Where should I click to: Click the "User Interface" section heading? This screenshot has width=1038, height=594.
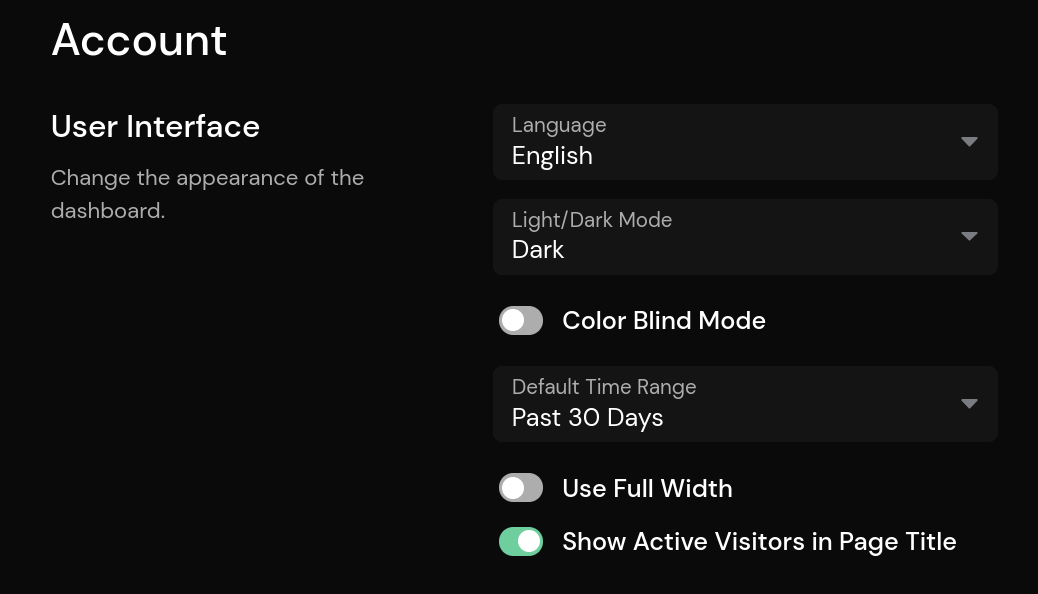[155, 127]
